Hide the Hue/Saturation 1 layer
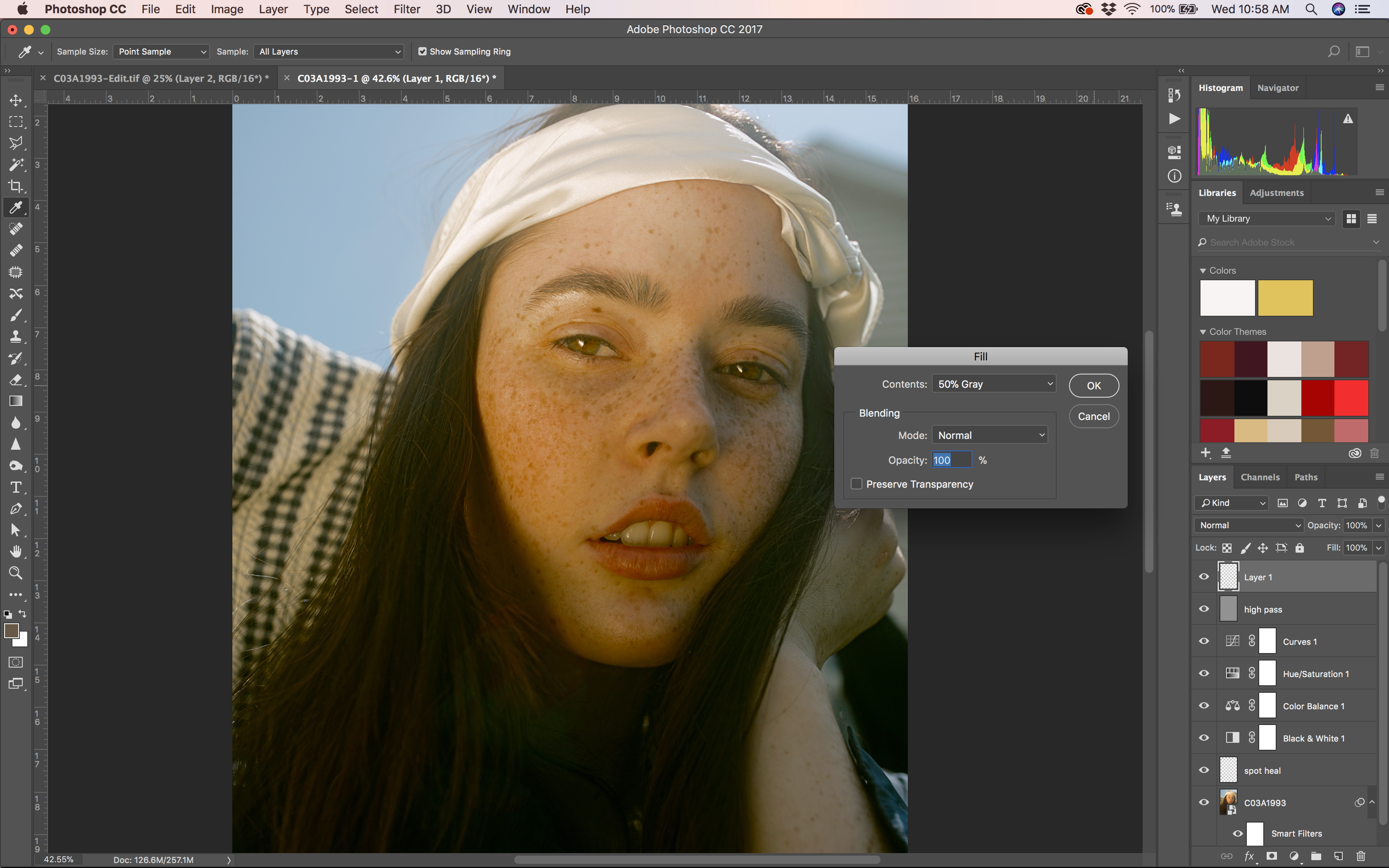Viewport: 1389px width, 868px height. pyautogui.click(x=1204, y=673)
